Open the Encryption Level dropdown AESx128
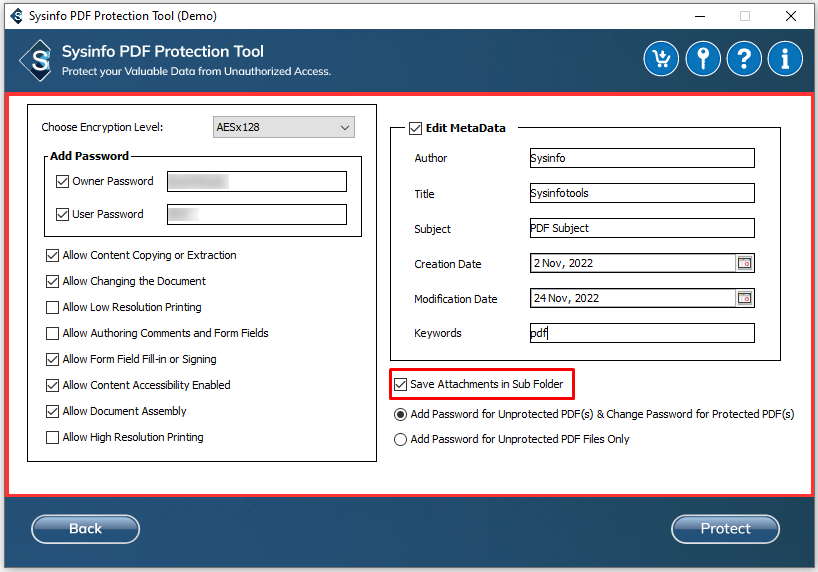818x572 pixels. [284, 127]
